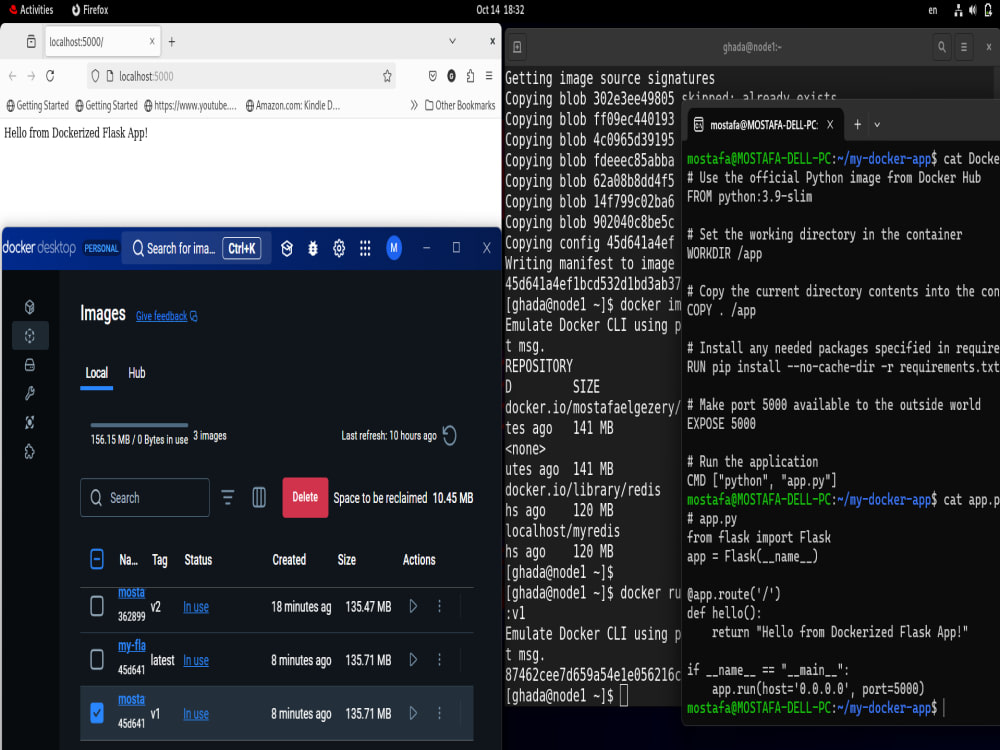Open Firefox View icon left of tabs
1000x750 pixels.
click(x=31, y=41)
